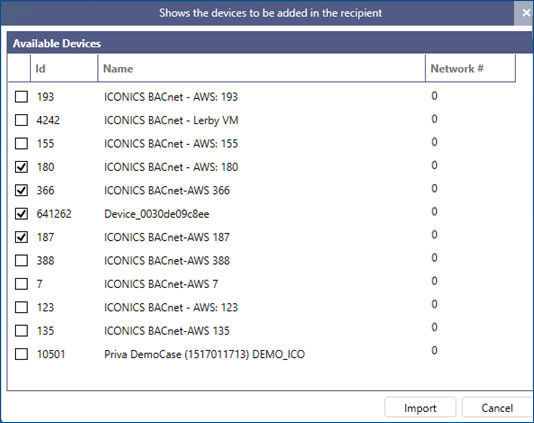Uncheck the device 180 checkbox
534x423 pixels.
click(x=21, y=167)
